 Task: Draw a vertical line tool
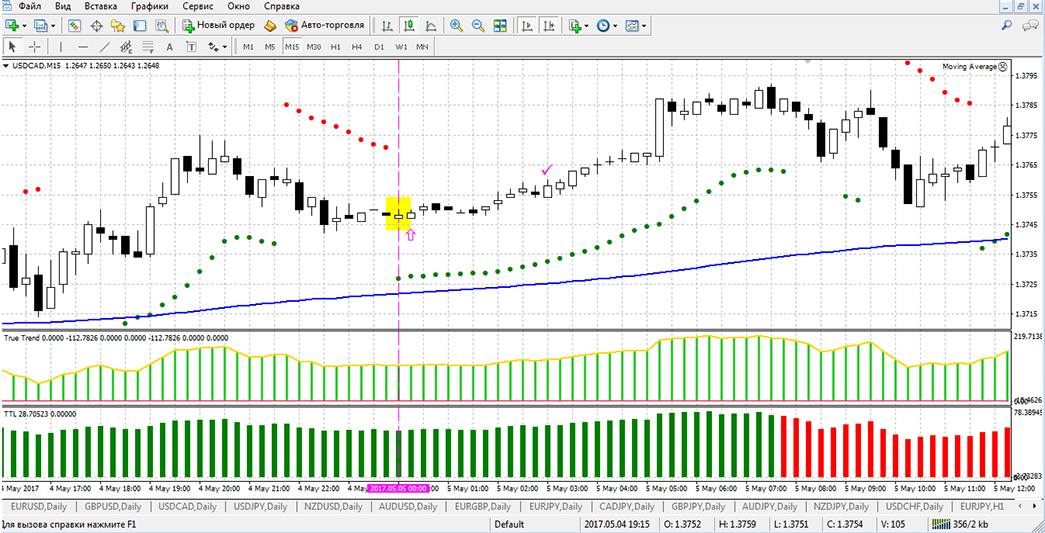click(61, 47)
